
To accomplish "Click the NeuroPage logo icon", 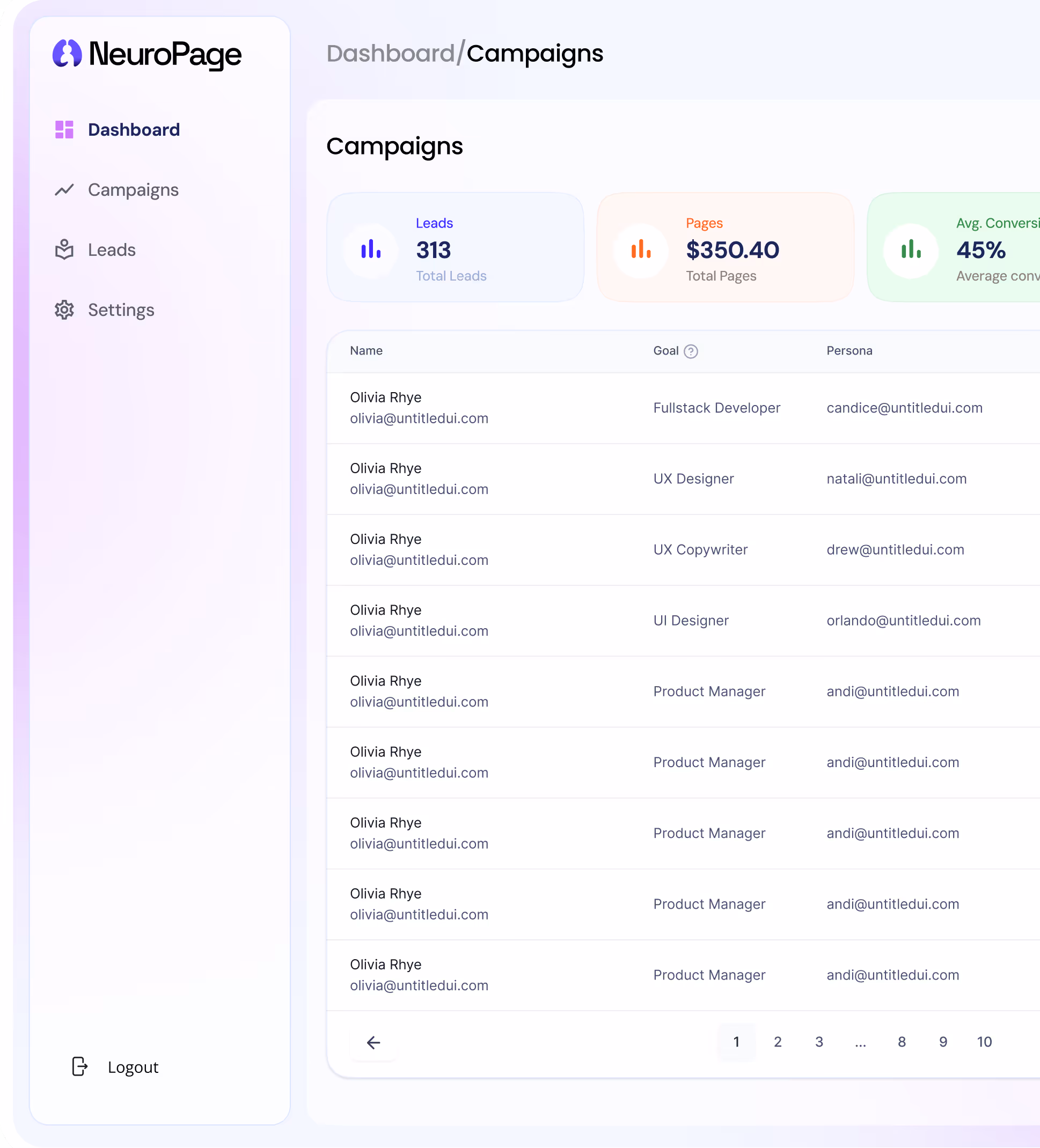I will [67, 54].
